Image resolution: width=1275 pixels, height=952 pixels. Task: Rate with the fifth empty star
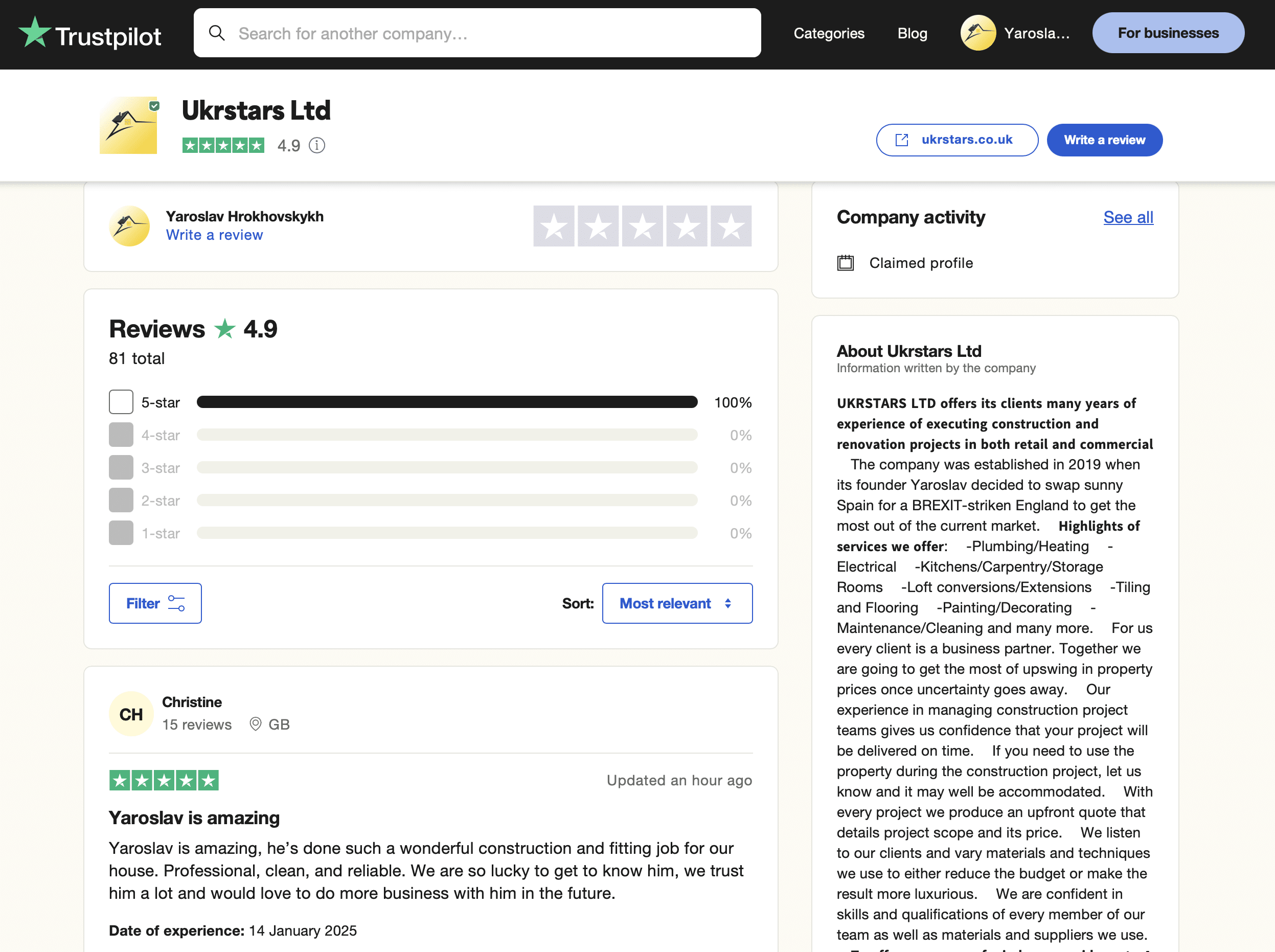pos(731,226)
